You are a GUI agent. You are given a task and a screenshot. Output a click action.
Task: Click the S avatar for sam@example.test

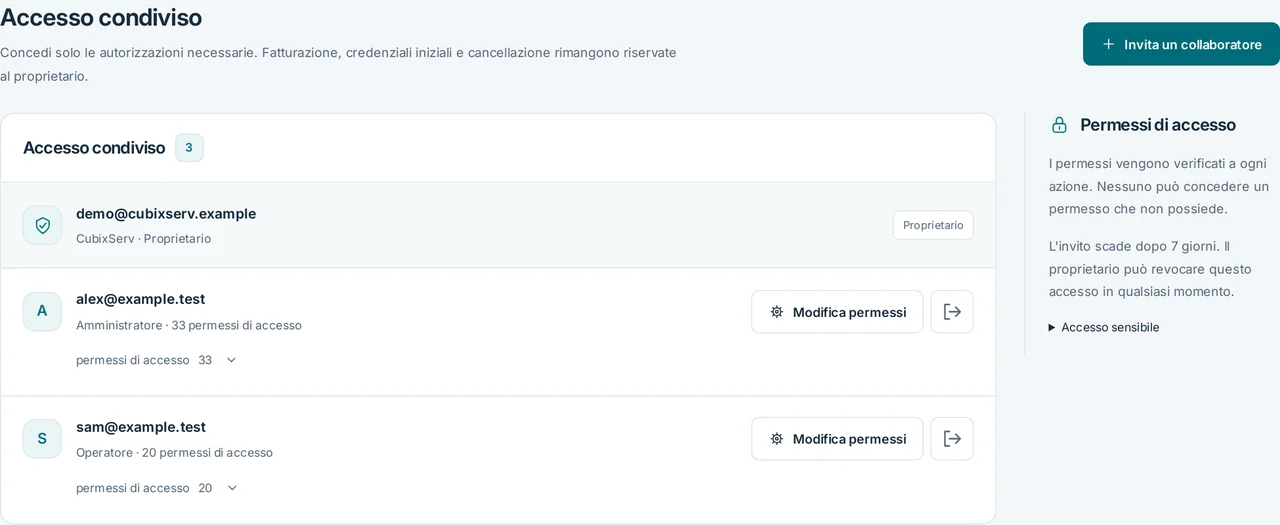42,438
